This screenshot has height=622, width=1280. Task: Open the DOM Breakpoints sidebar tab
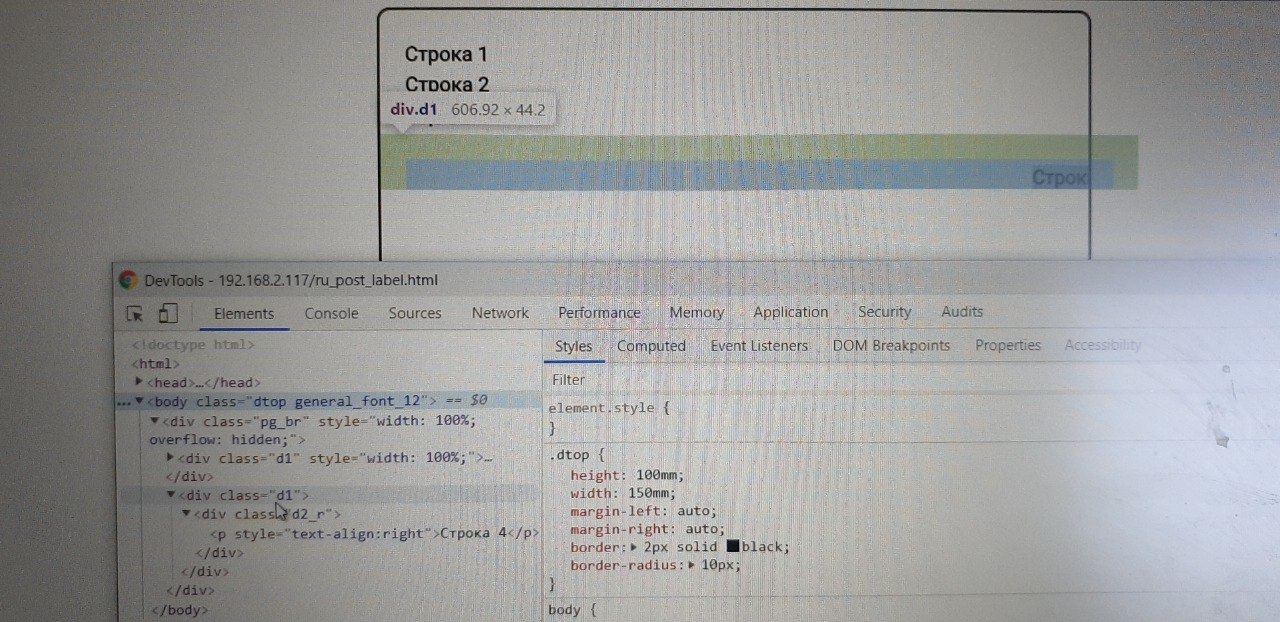(x=891, y=345)
